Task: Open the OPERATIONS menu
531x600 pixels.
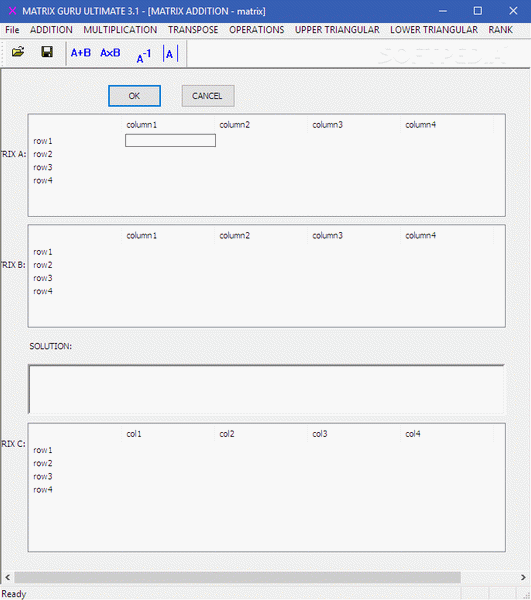Action: pyautogui.click(x=256, y=30)
